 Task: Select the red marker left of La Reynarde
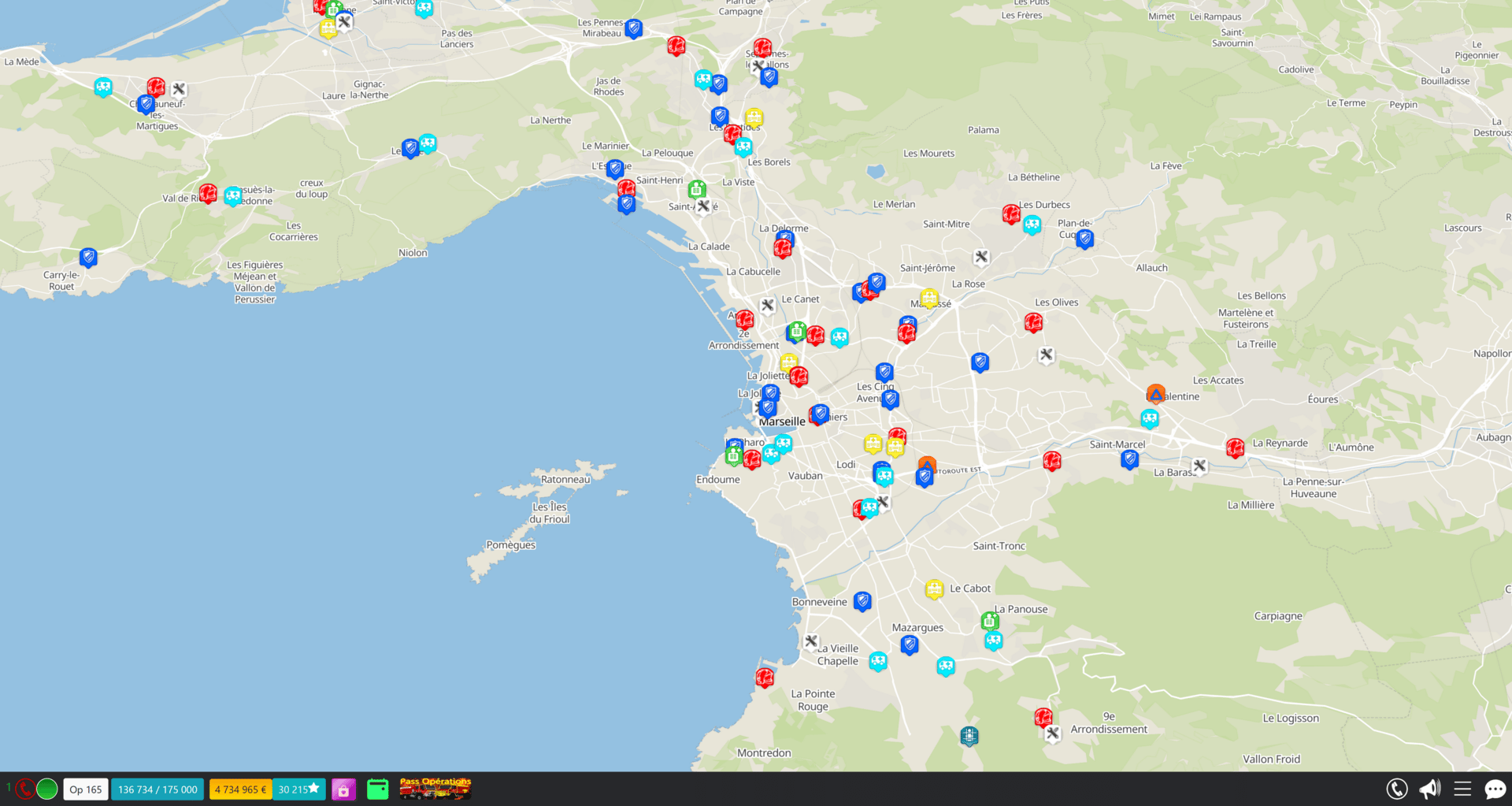pyautogui.click(x=1235, y=448)
